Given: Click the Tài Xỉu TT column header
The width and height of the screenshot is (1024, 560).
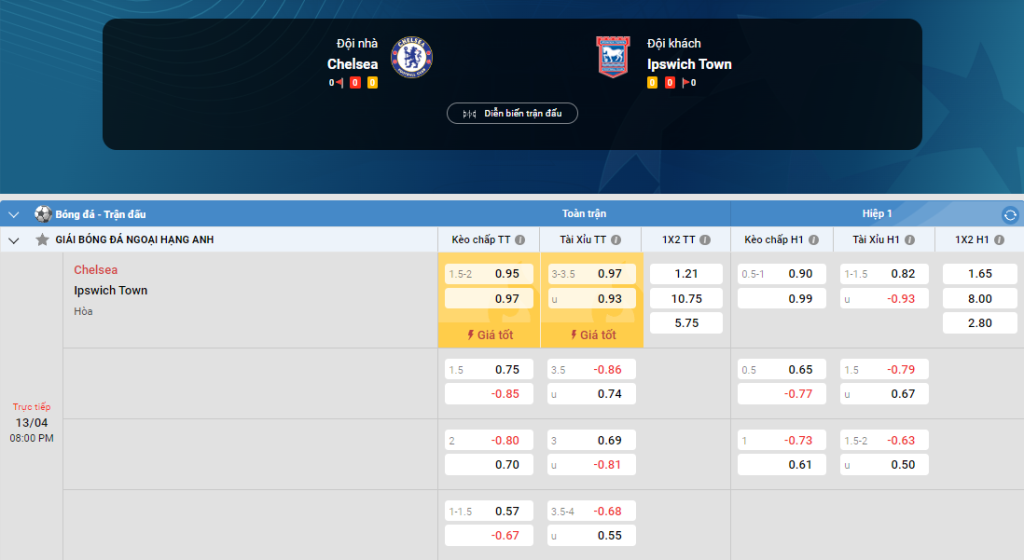Looking at the screenshot, I should pos(583,240).
